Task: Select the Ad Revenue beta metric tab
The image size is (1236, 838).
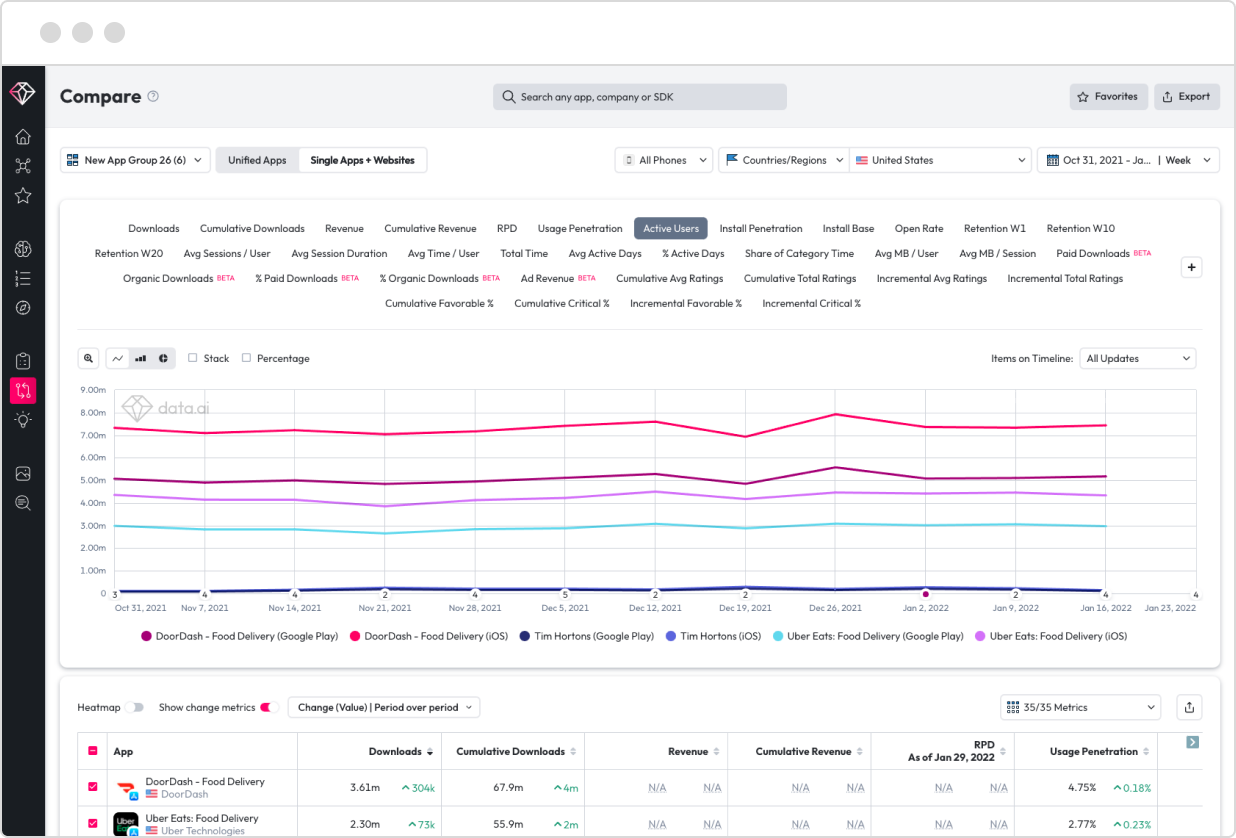Action: [x=558, y=279]
